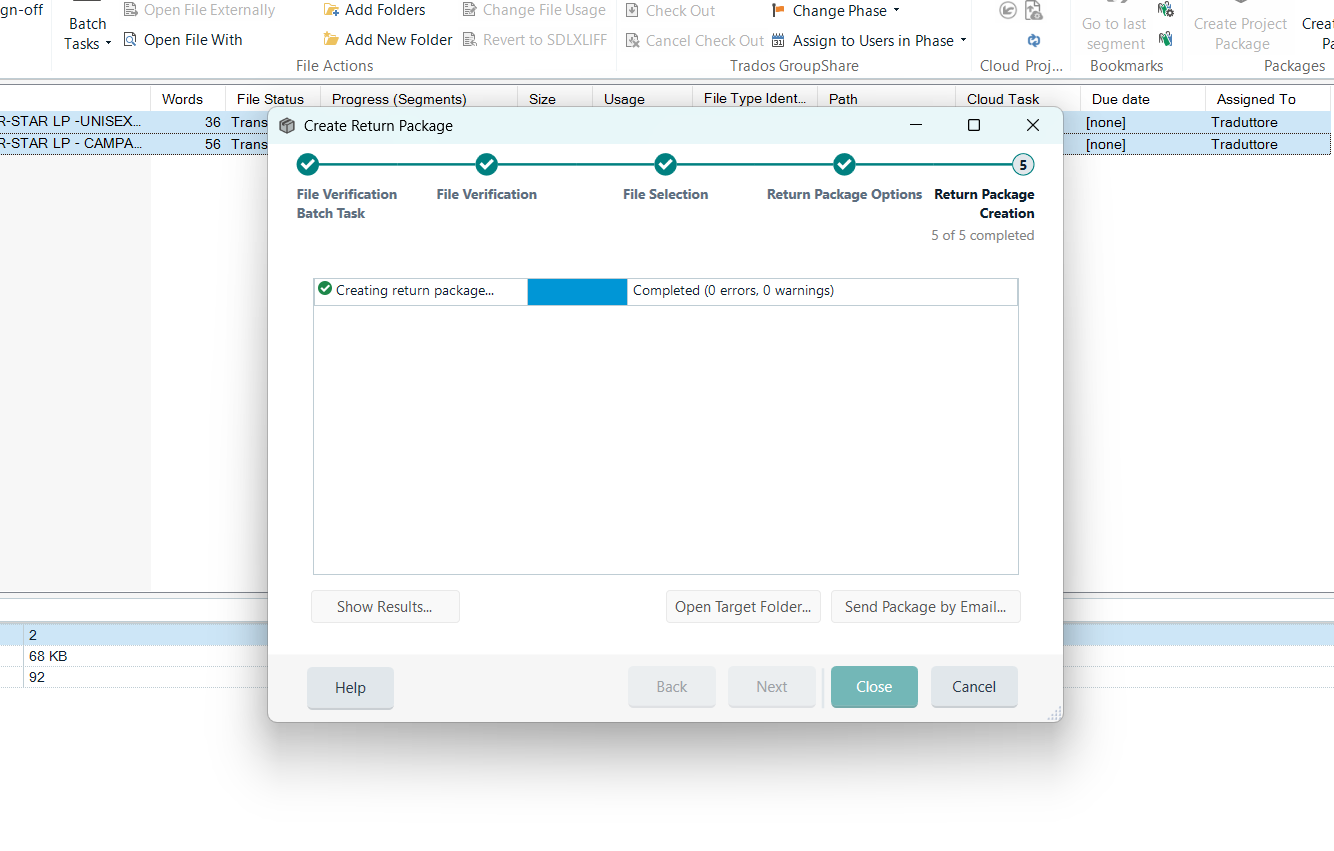Maximize the Create Return Package dialog
This screenshot has width=1334, height=851.
pyautogui.click(x=974, y=125)
